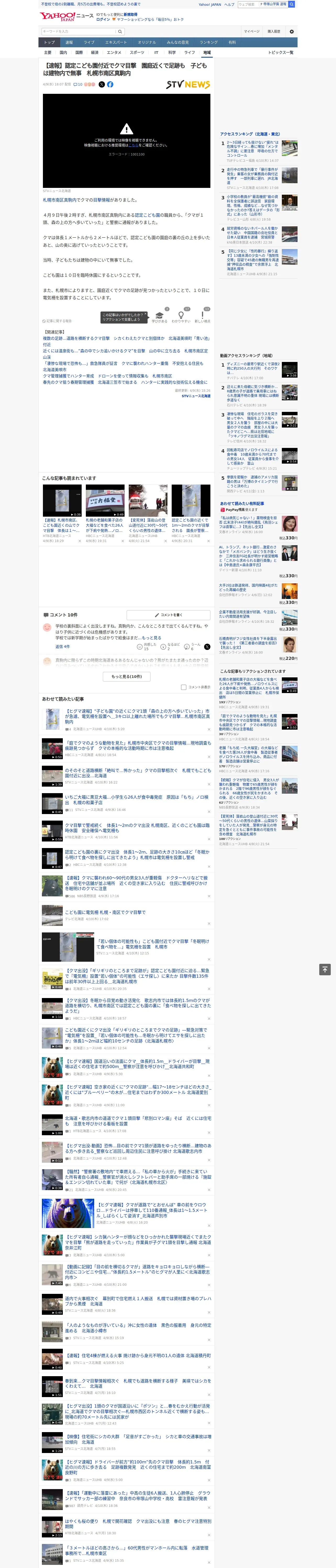Click the back-to-top arrow button

tap(325, 970)
